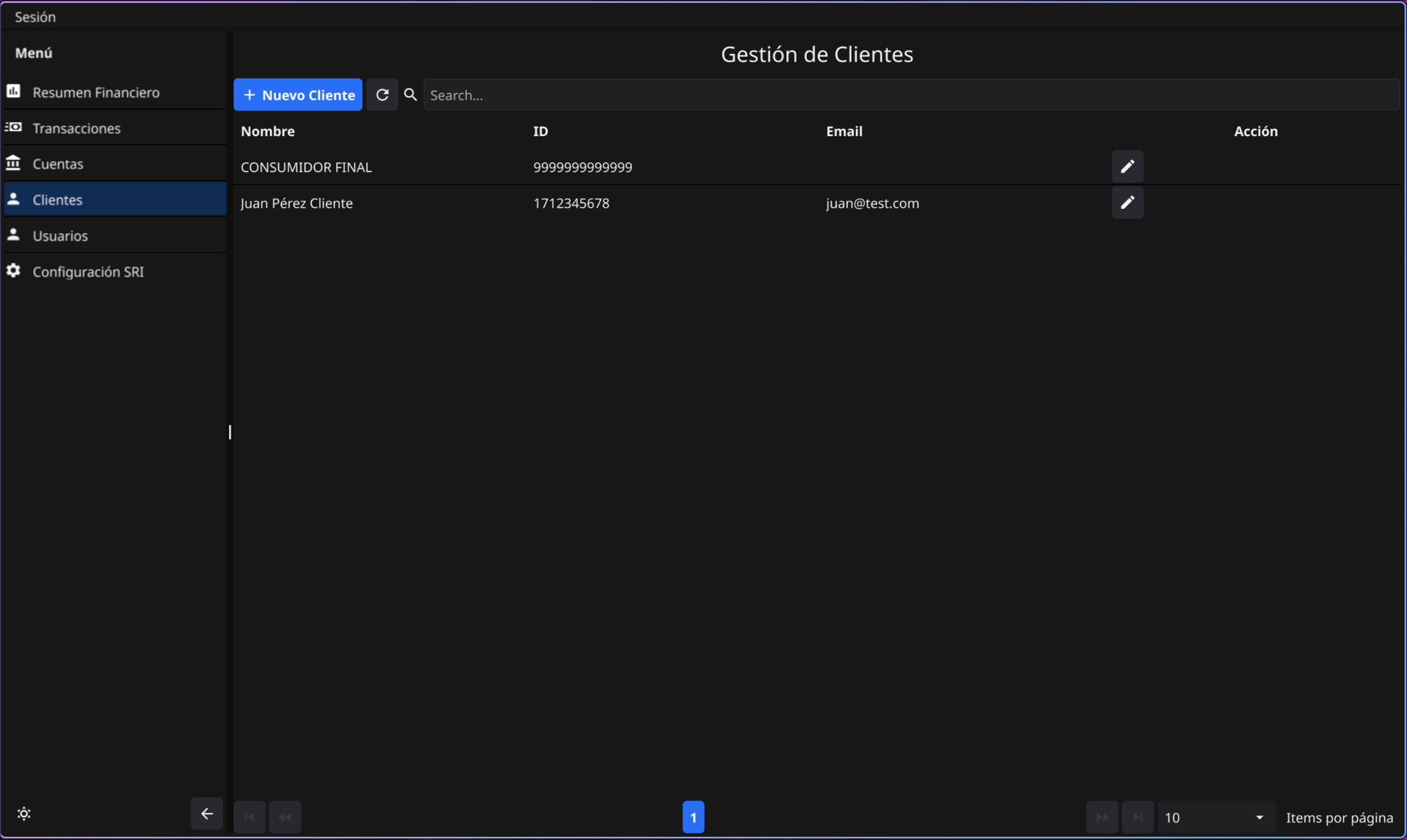Toggle the light/dark theme sun icon
Viewport: 1407px width, 840px height.
click(x=24, y=813)
